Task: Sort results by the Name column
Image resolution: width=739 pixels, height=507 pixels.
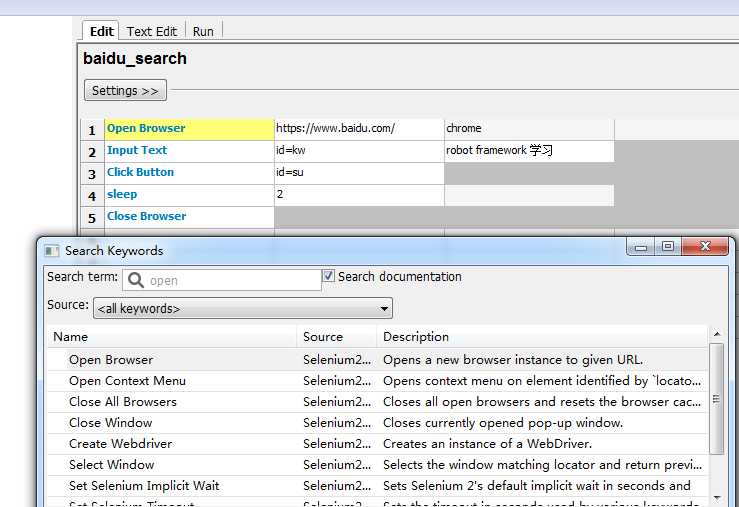Action: tap(172, 336)
